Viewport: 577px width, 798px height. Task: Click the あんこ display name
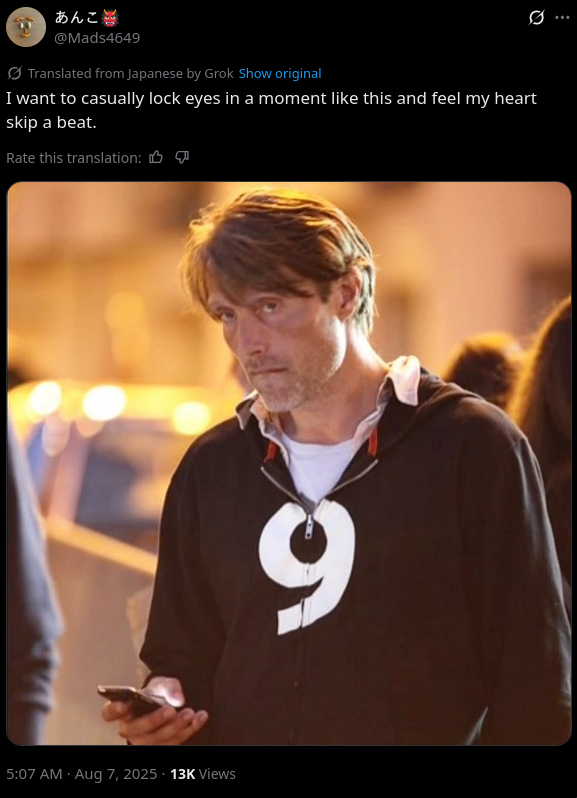77,18
